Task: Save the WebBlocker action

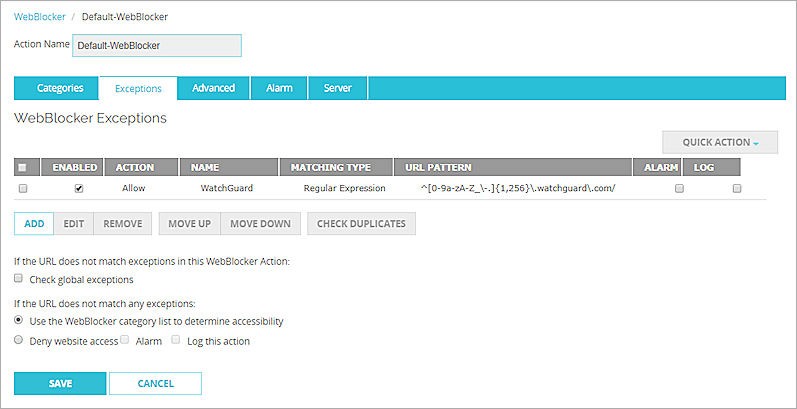Action: click(60, 383)
